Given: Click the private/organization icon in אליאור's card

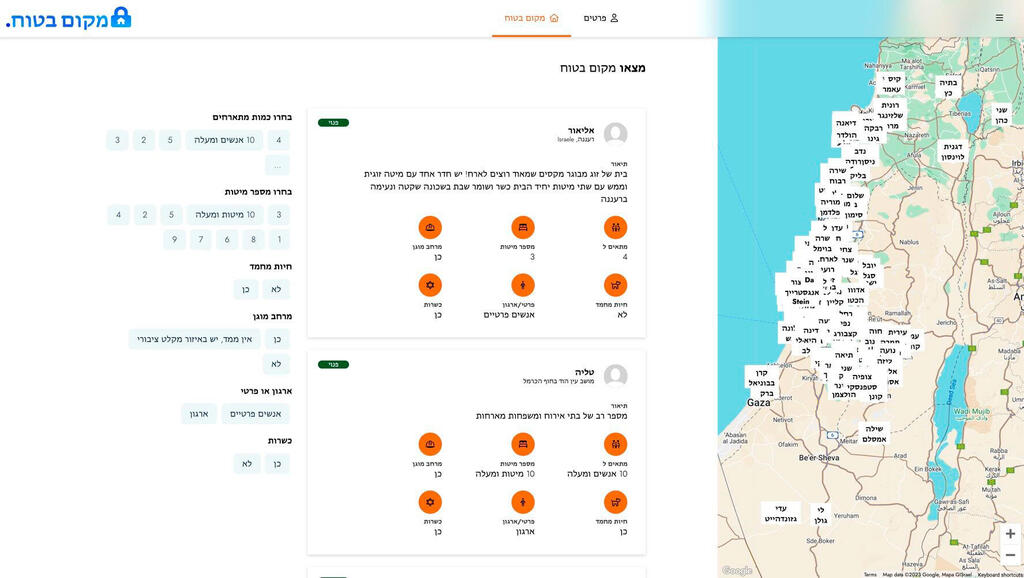Looking at the screenshot, I should [x=523, y=285].
